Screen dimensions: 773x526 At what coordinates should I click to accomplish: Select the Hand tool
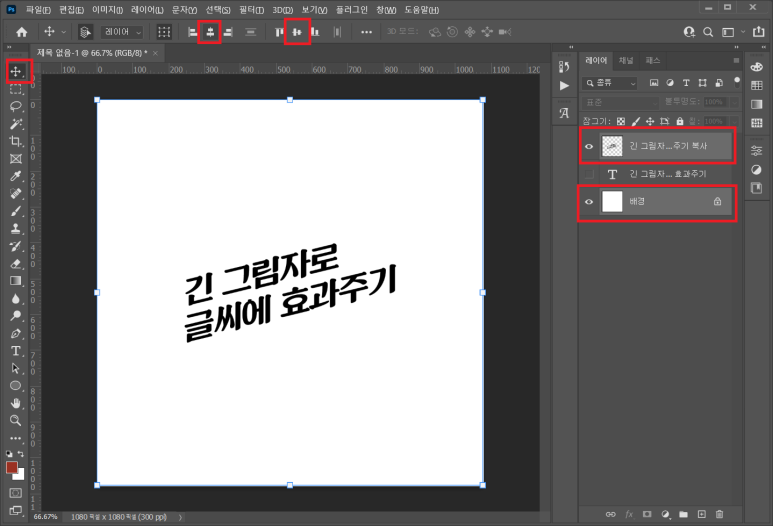pos(16,403)
